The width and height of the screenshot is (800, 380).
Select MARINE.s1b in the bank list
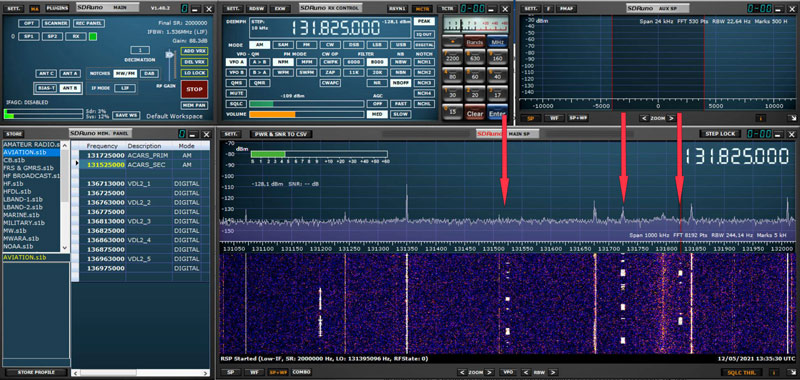31,215
